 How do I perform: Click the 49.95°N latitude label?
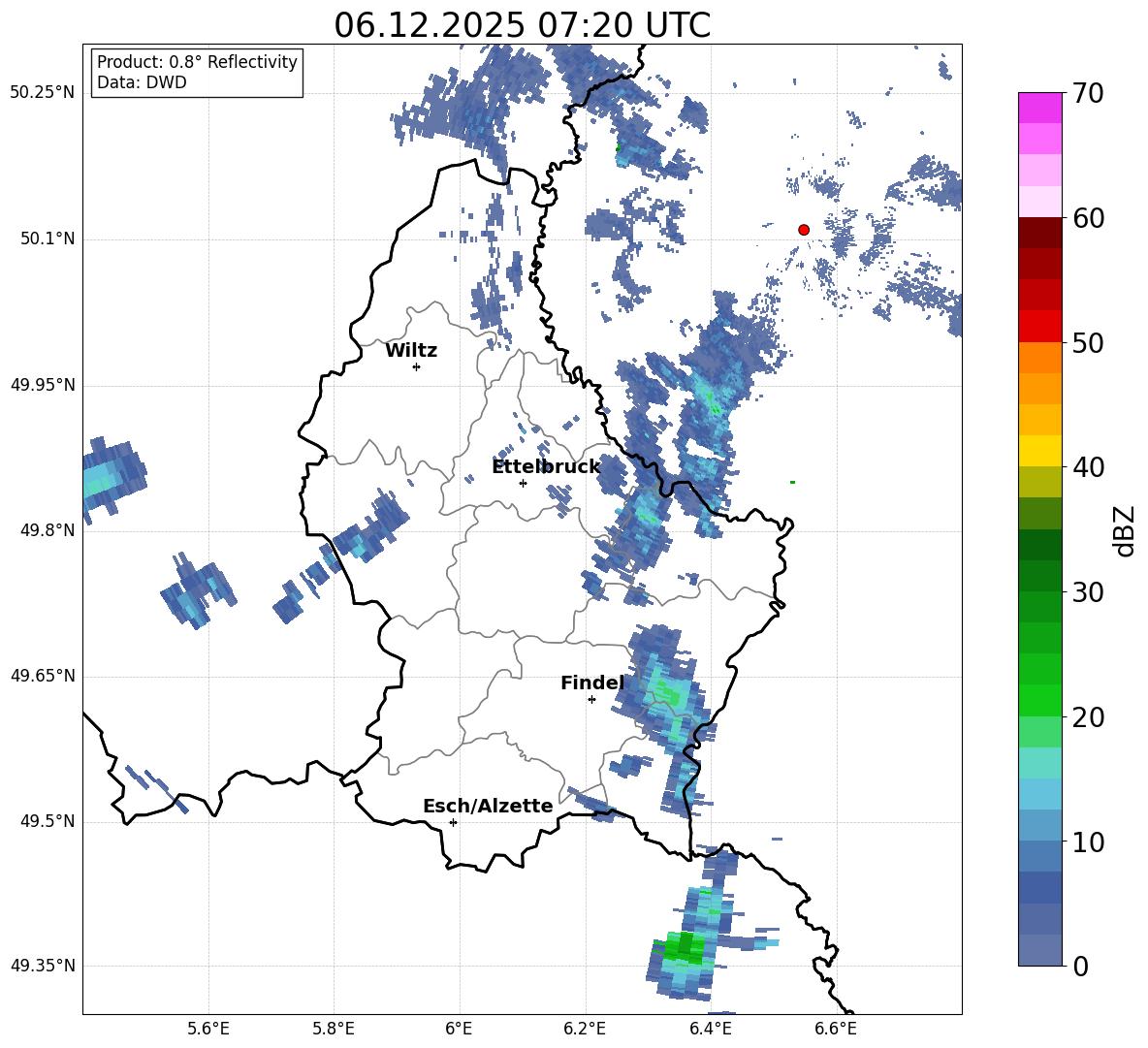[x=43, y=385]
